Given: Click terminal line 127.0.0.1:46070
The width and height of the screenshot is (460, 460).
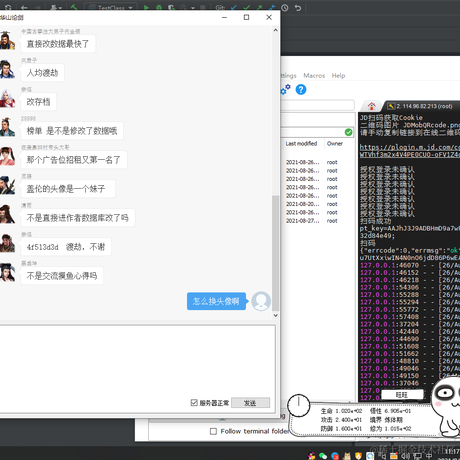Looking at the screenshot, I should 410,265.
